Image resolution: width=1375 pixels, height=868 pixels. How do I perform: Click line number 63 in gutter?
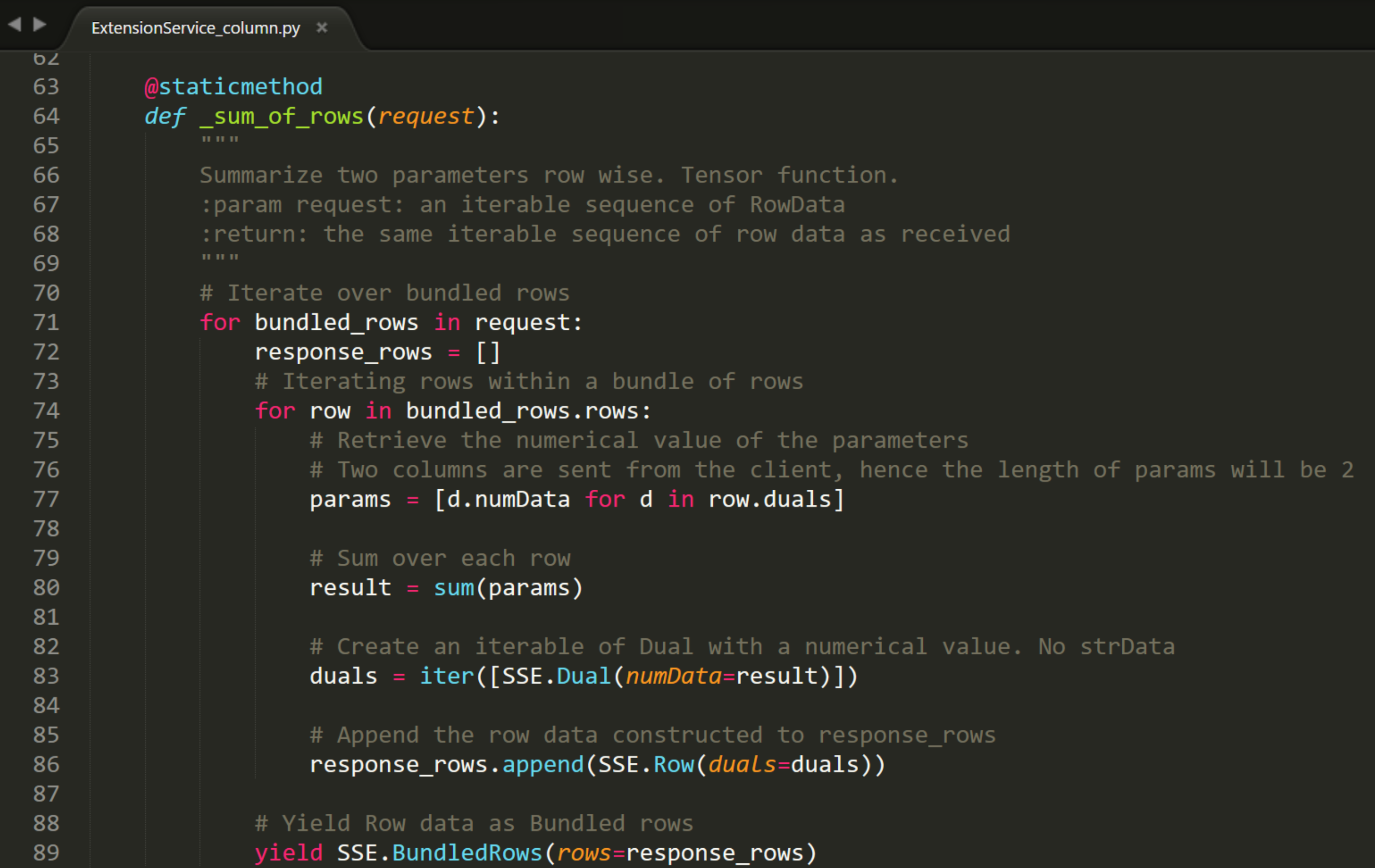point(46,87)
